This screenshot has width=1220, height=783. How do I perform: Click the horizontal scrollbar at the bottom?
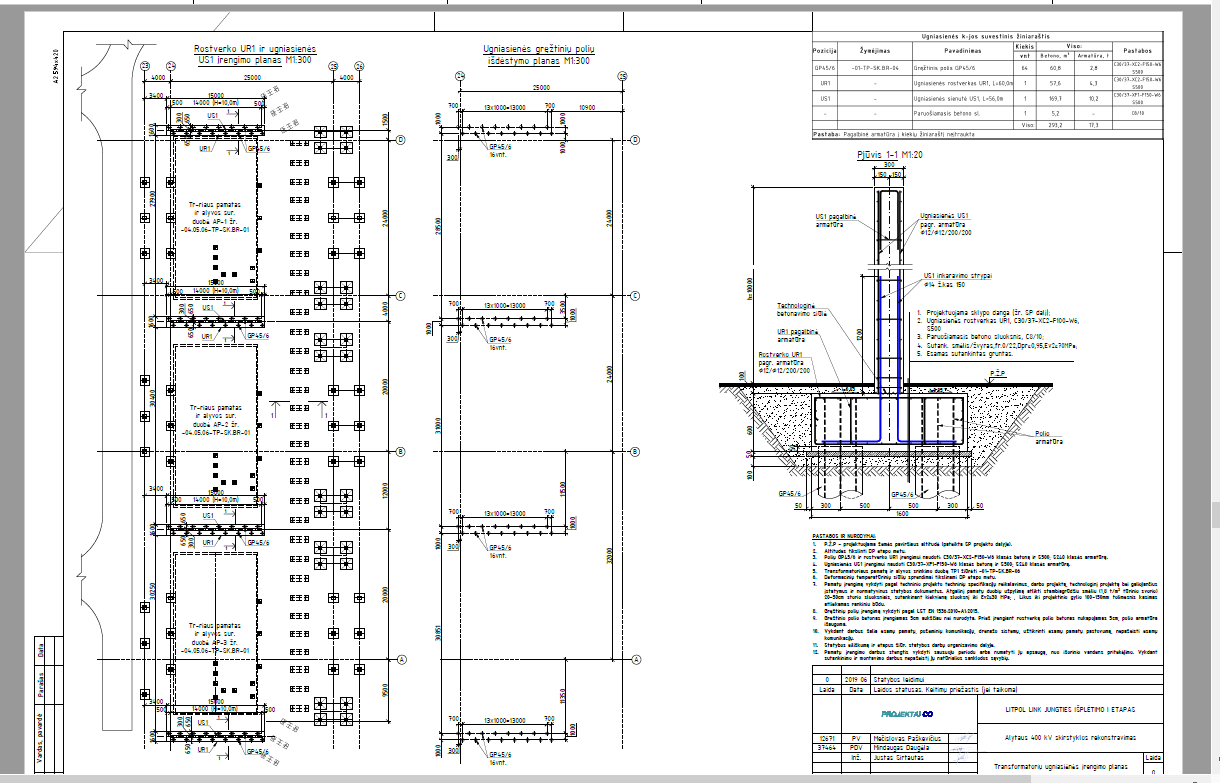[600, 779]
